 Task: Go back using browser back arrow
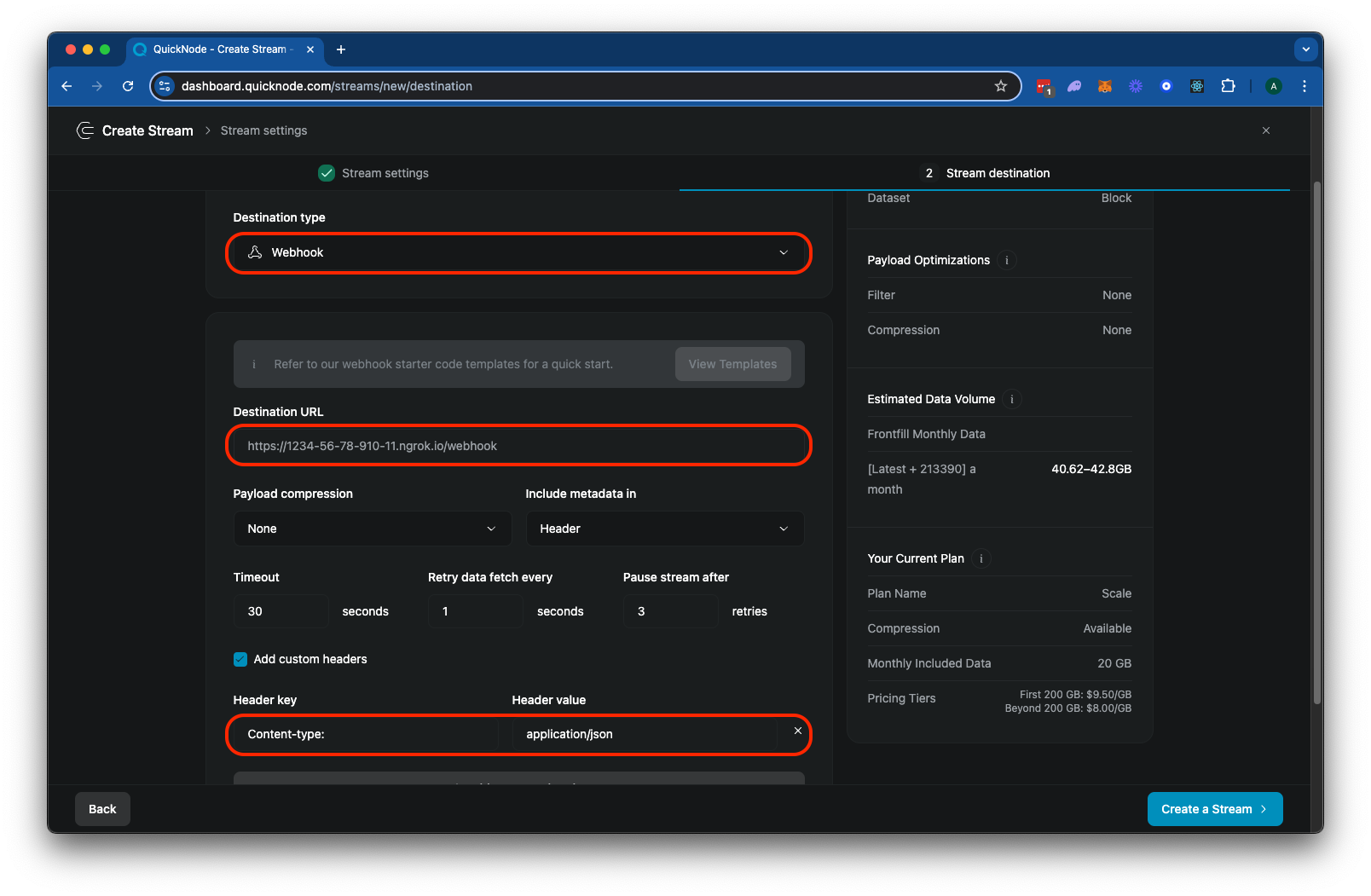67,86
